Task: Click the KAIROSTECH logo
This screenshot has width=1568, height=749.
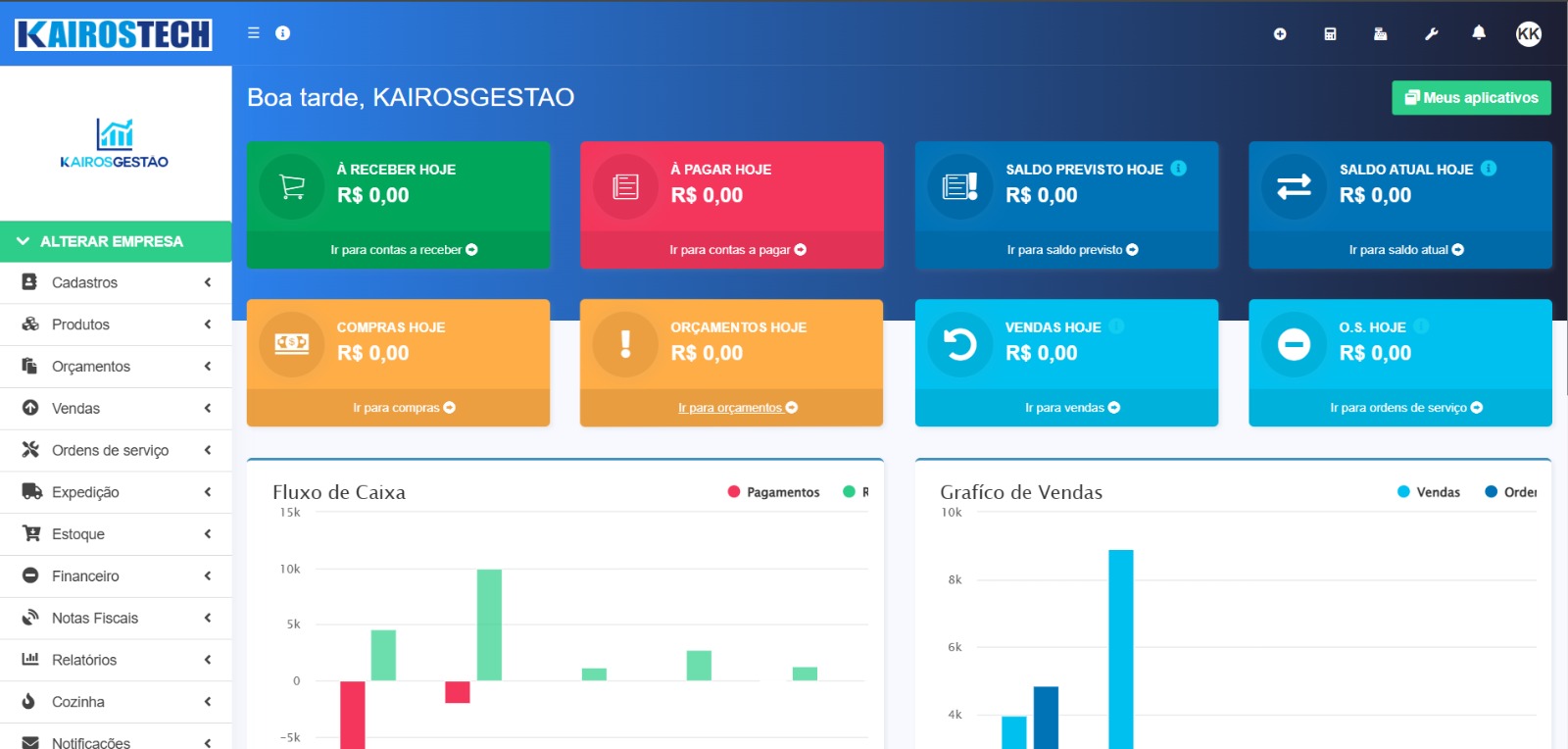Action: [114, 34]
